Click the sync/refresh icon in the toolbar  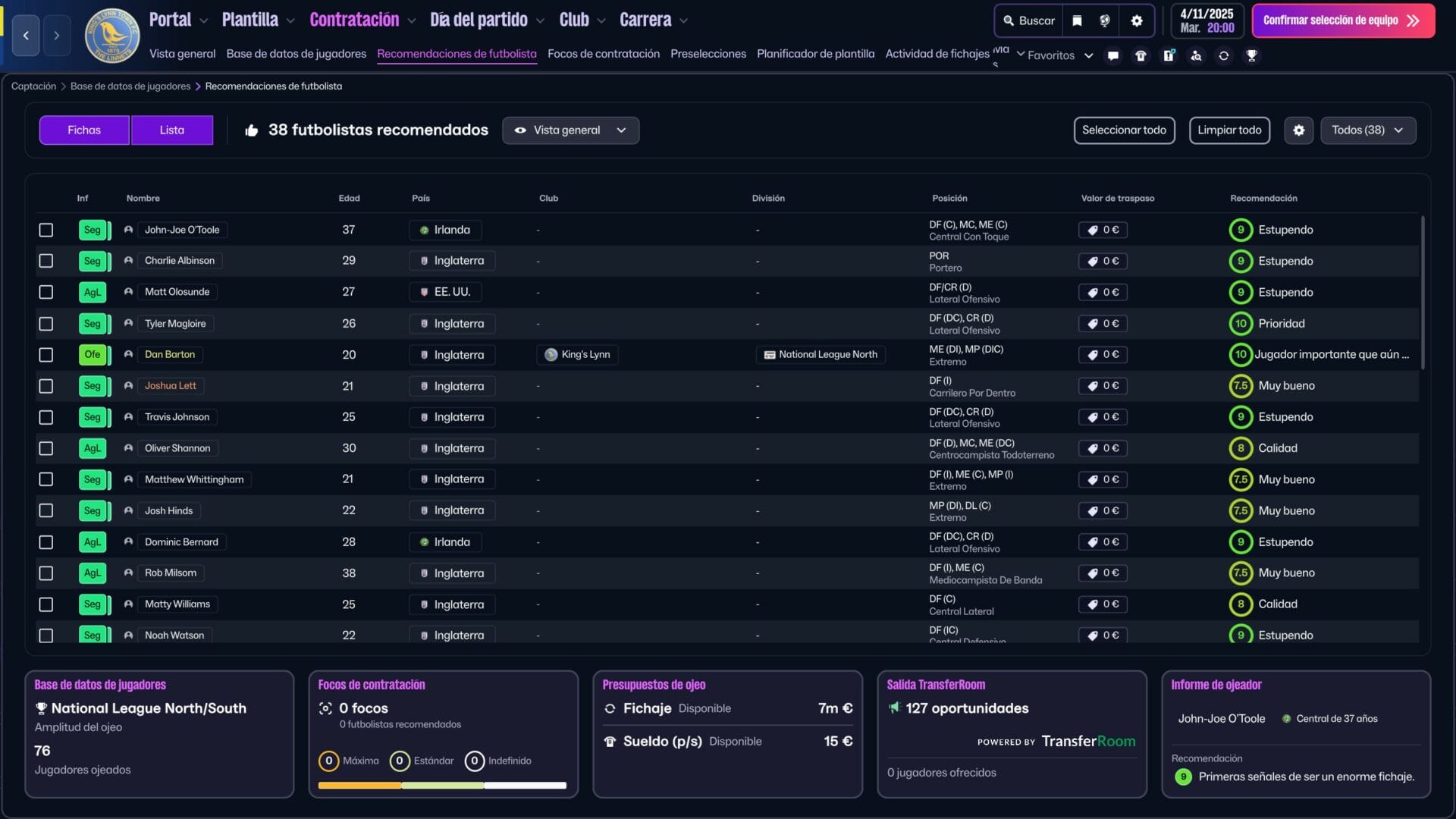tap(1224, 55)
